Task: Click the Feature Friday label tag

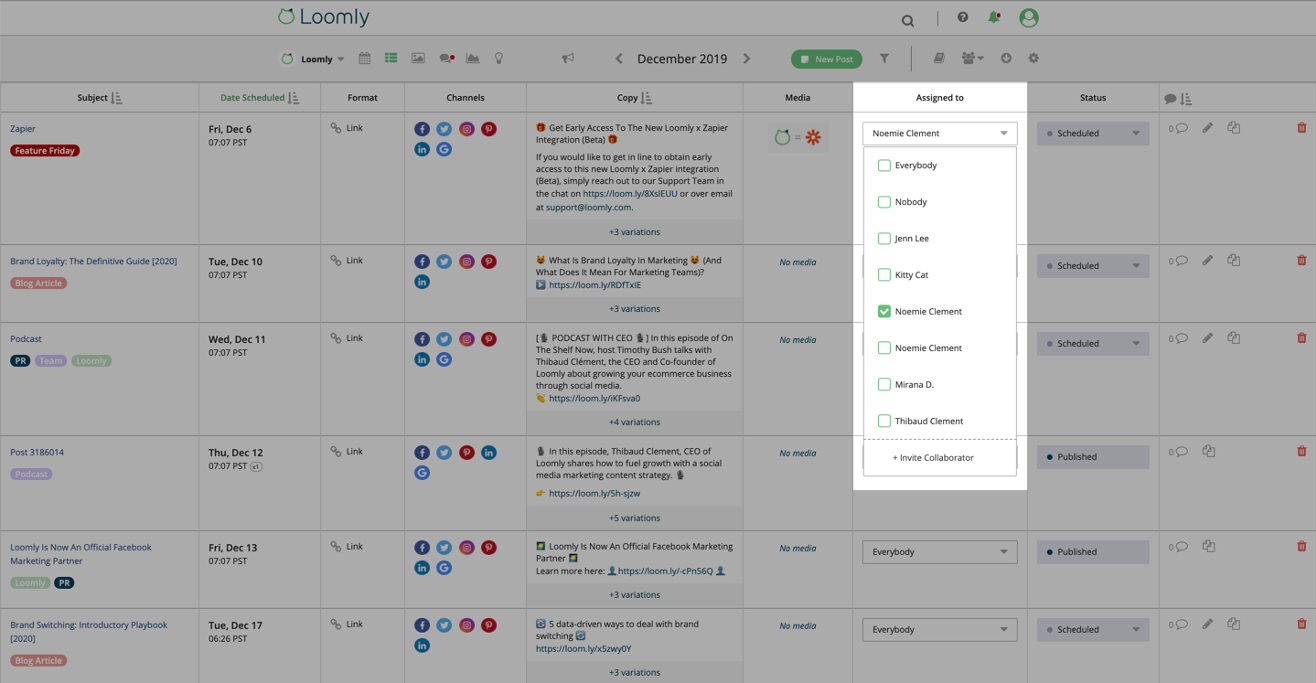Action: point(45,151)
